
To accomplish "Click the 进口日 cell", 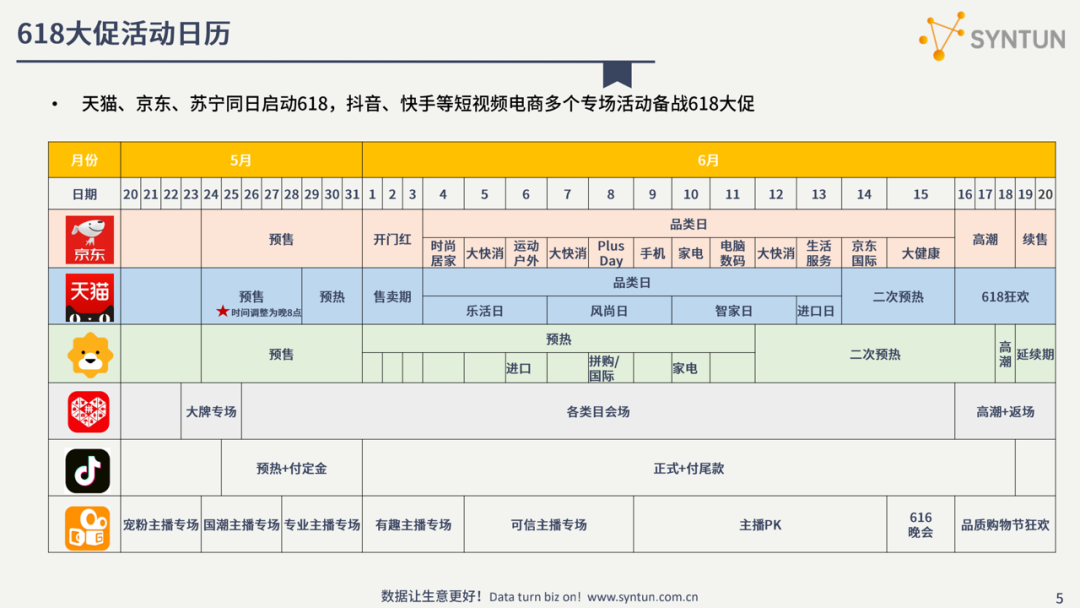I will [x=819, y=311].
